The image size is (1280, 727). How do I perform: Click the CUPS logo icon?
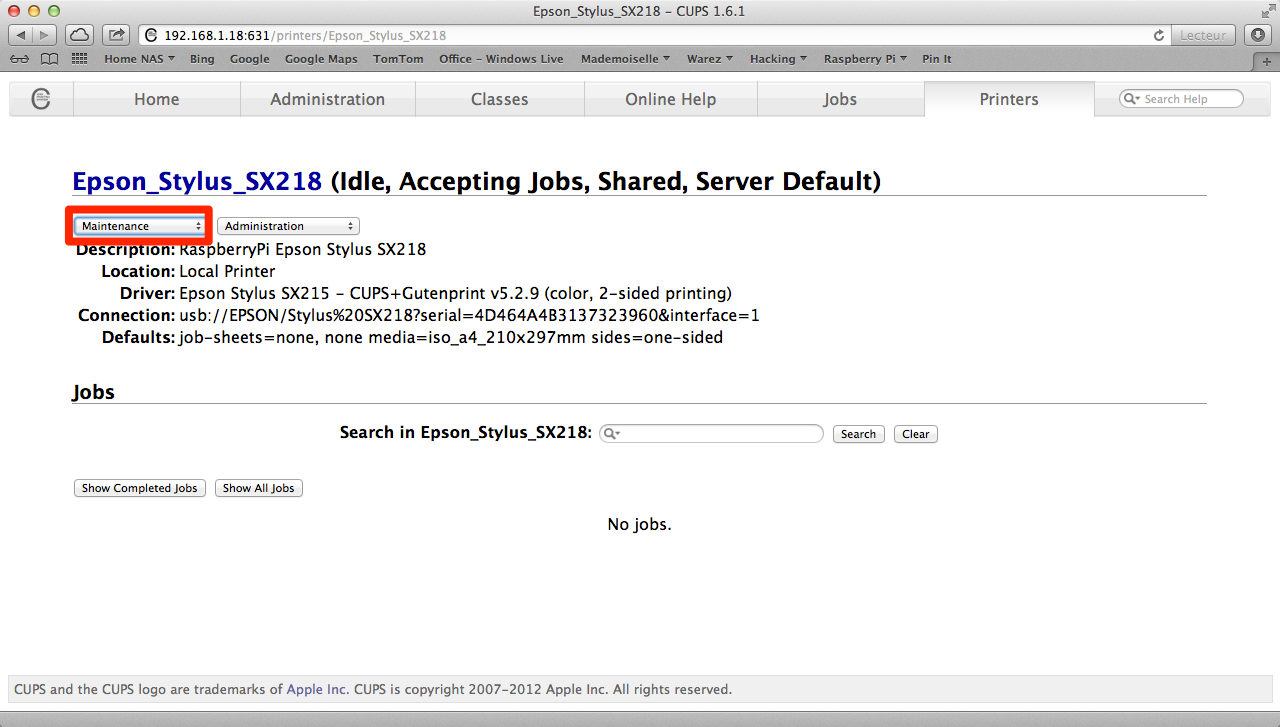[41, 99]
